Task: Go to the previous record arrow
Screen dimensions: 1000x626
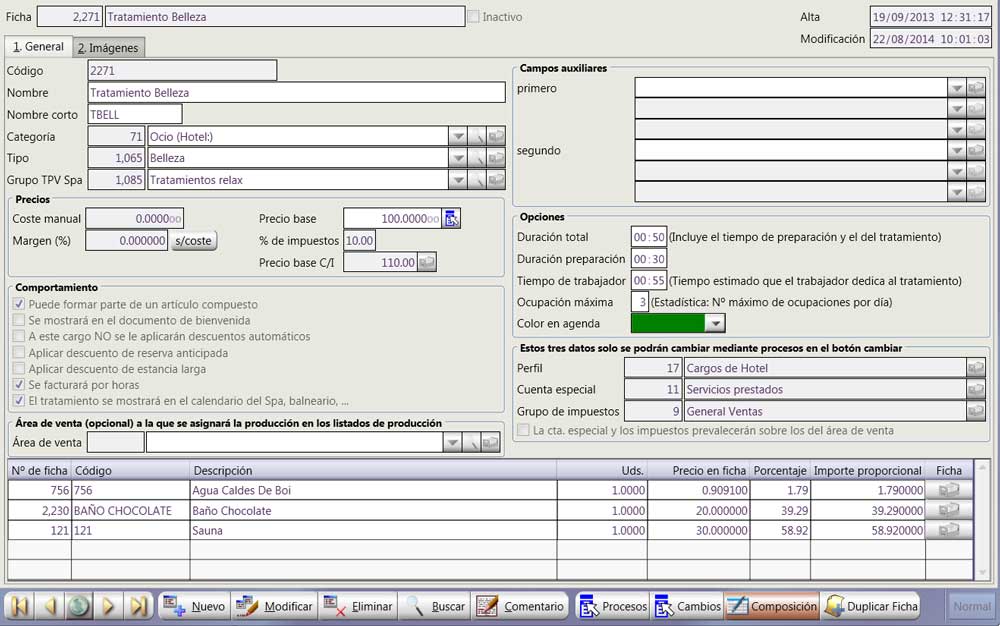Action: [x=49, y=606]
